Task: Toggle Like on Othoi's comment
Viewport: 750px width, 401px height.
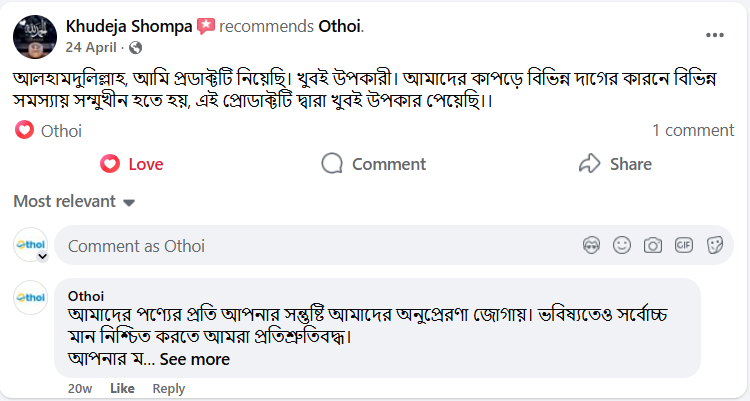Action: click(122, 388)
